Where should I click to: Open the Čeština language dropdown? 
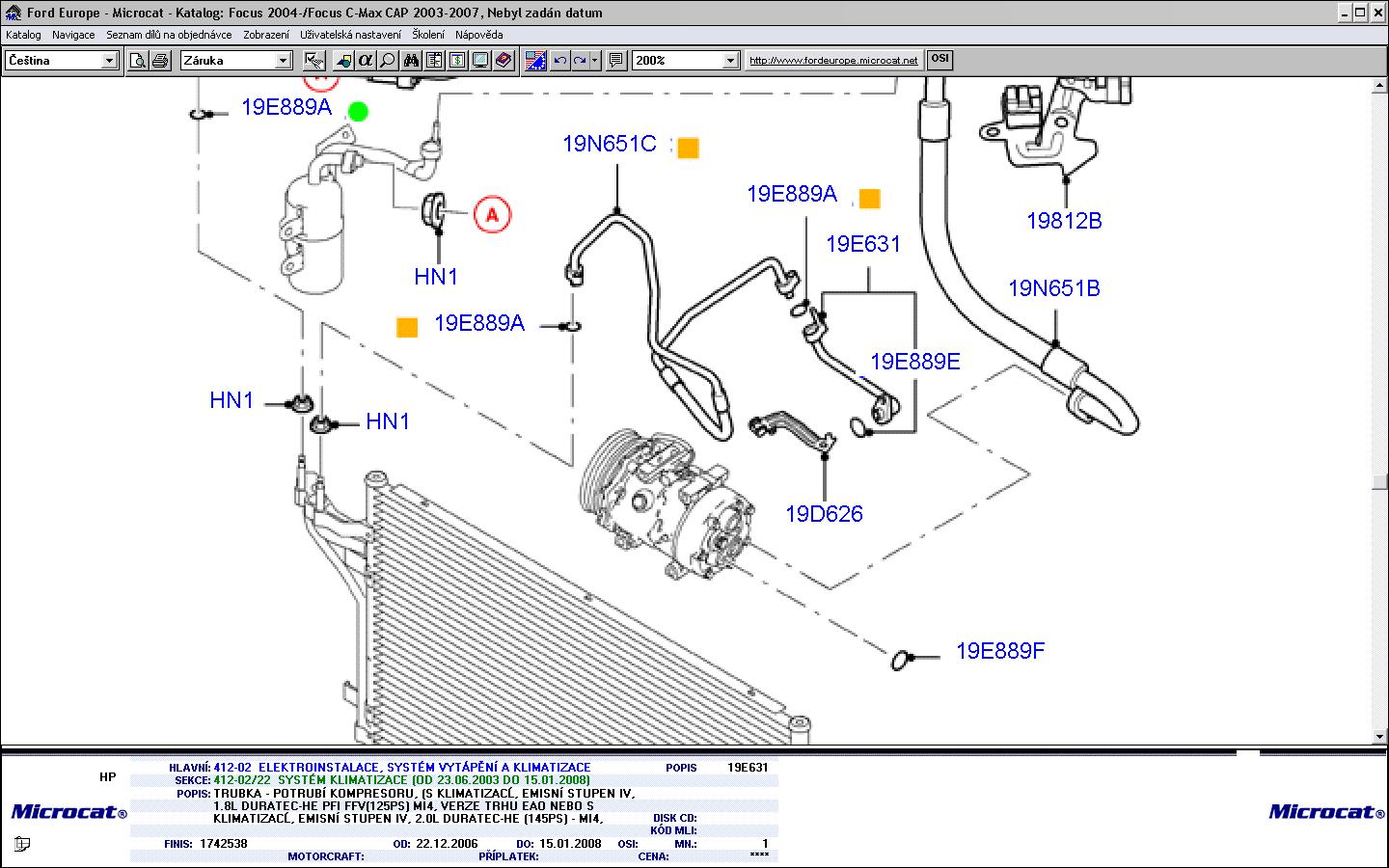109,61
